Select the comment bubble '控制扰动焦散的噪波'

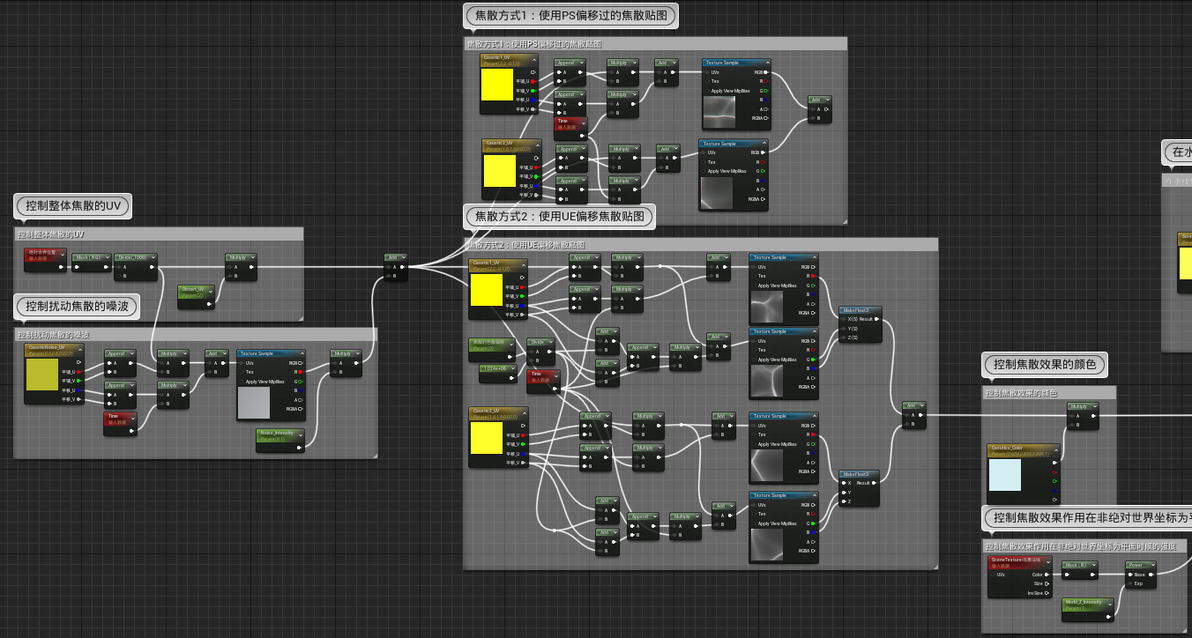click(x=77, y=306)
